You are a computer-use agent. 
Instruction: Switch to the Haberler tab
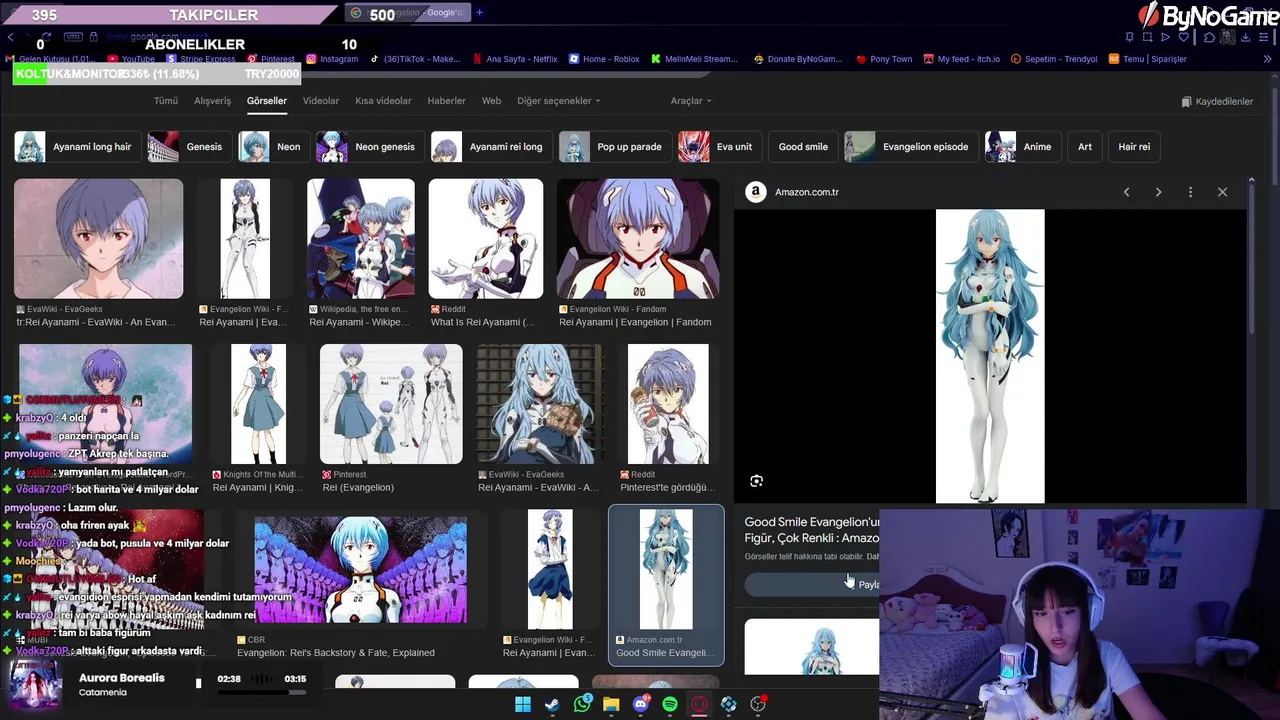(446, 101)
